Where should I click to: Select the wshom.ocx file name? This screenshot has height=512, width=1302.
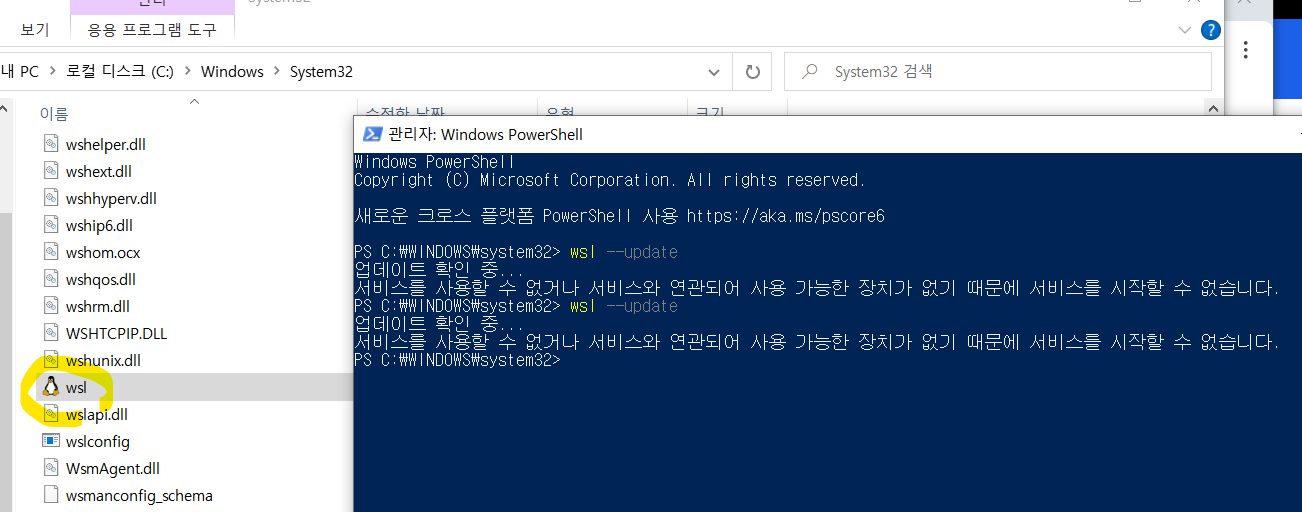coord(103,252)
